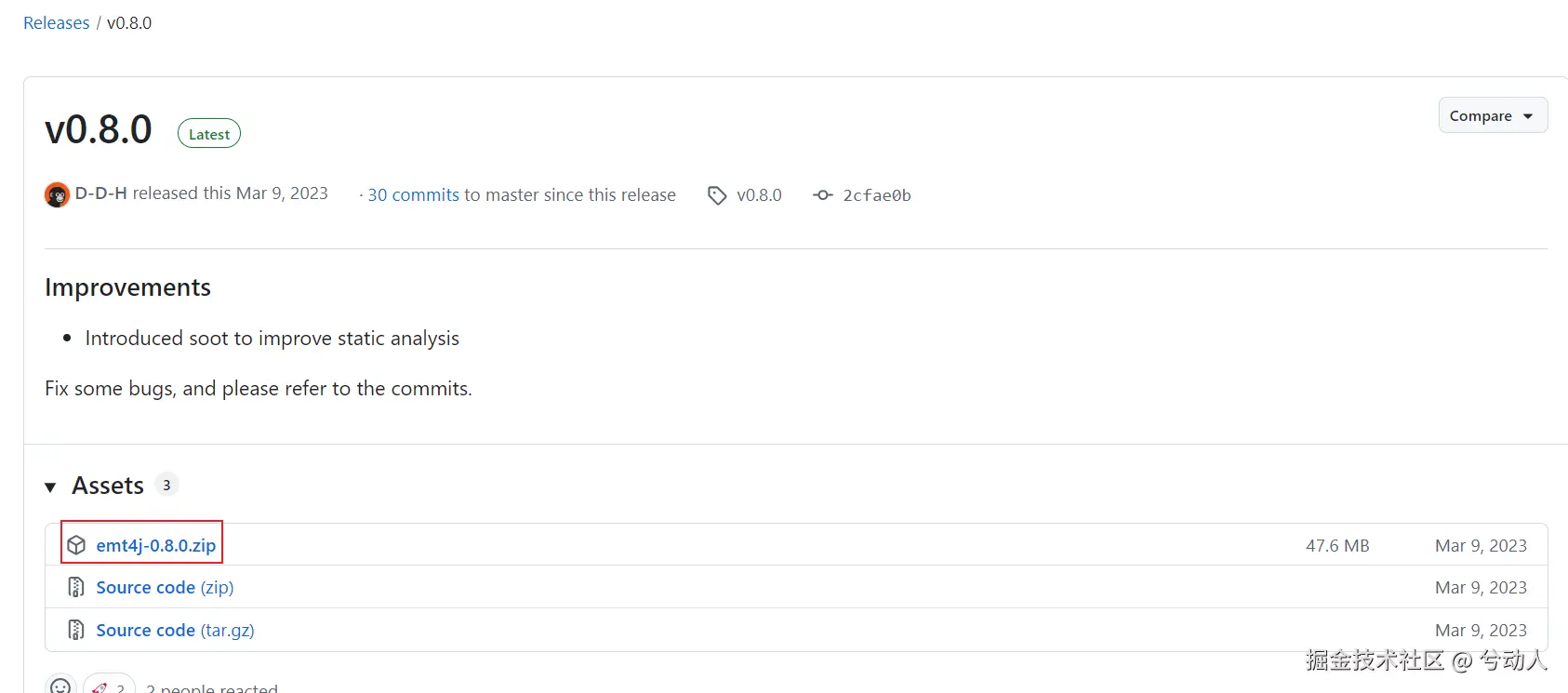Open commit 2cfae0b hash link

[877, 195]
